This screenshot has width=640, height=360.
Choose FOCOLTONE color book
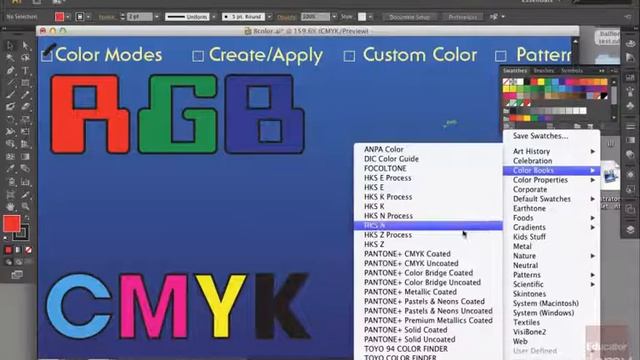click(x=428, y=168)
